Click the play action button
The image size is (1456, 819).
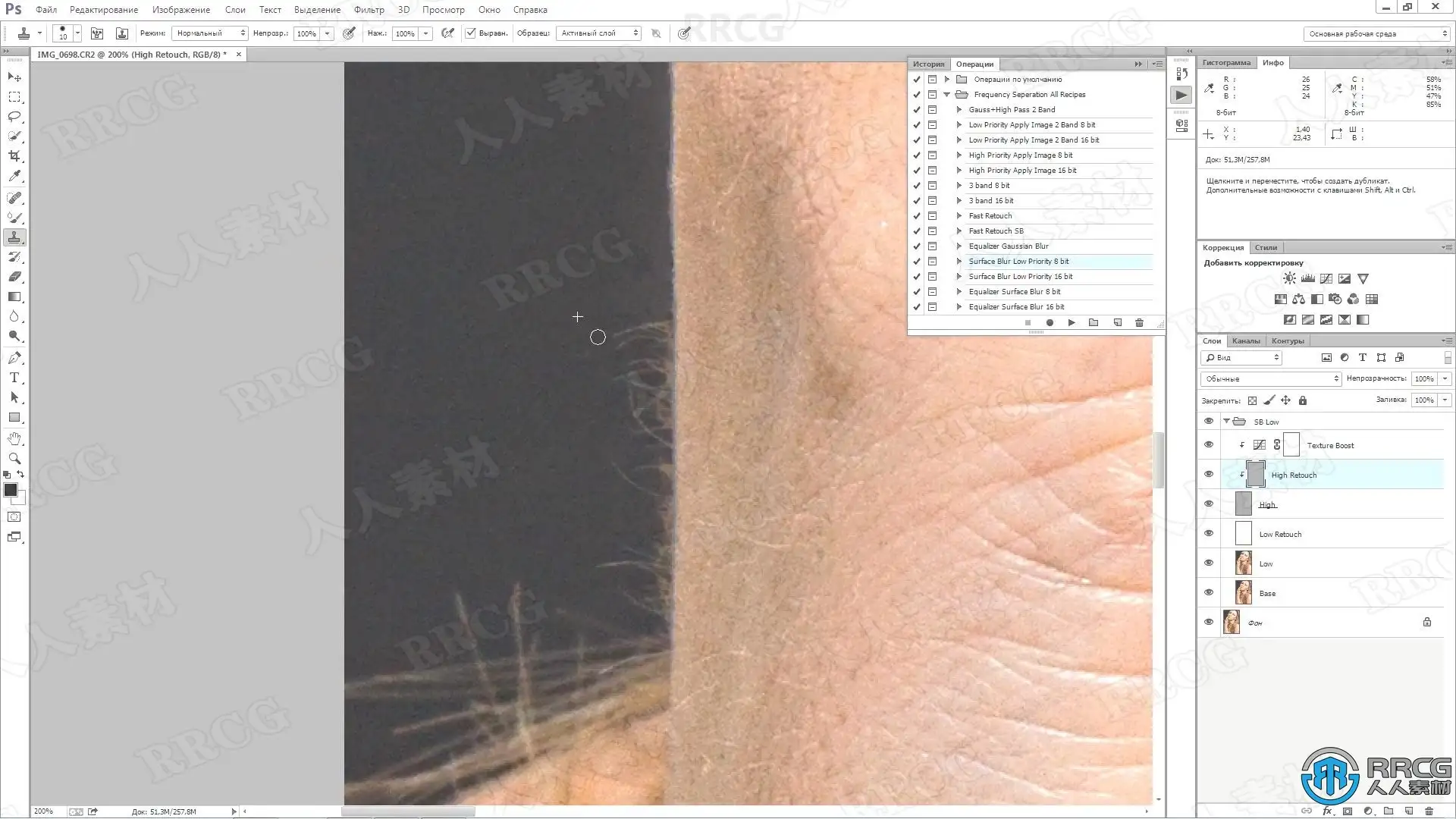(x=1072, y=323)
